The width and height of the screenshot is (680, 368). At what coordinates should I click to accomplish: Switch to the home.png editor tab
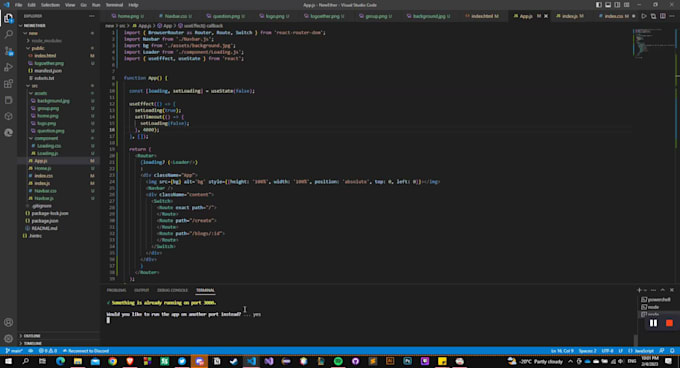click(128, 16)
